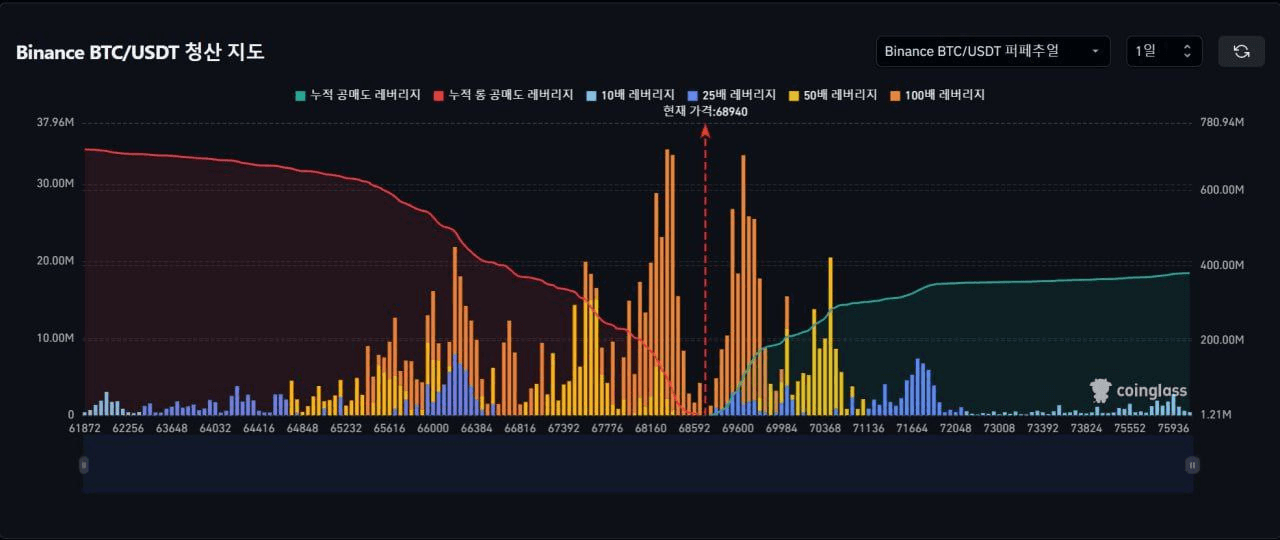Toggle the 25배 레버리지 legend series
The image size is (1280, 540).
pyautogui.click(x=693, y=95)
